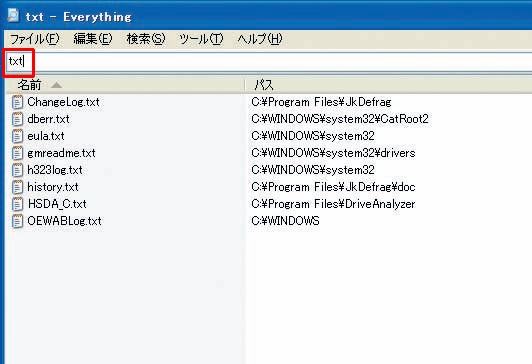This screenshot has width=532, height=364.
Task: Click the OEWABLog.txt file name
Action: pyautogui.click(x=64, y=221)
